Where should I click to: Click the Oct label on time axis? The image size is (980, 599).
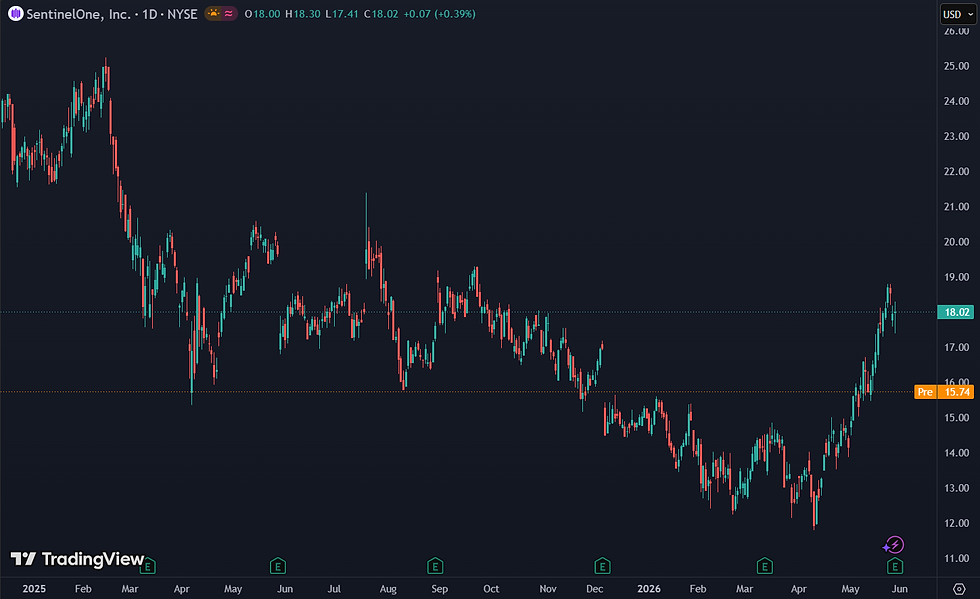tap(491, 589)
